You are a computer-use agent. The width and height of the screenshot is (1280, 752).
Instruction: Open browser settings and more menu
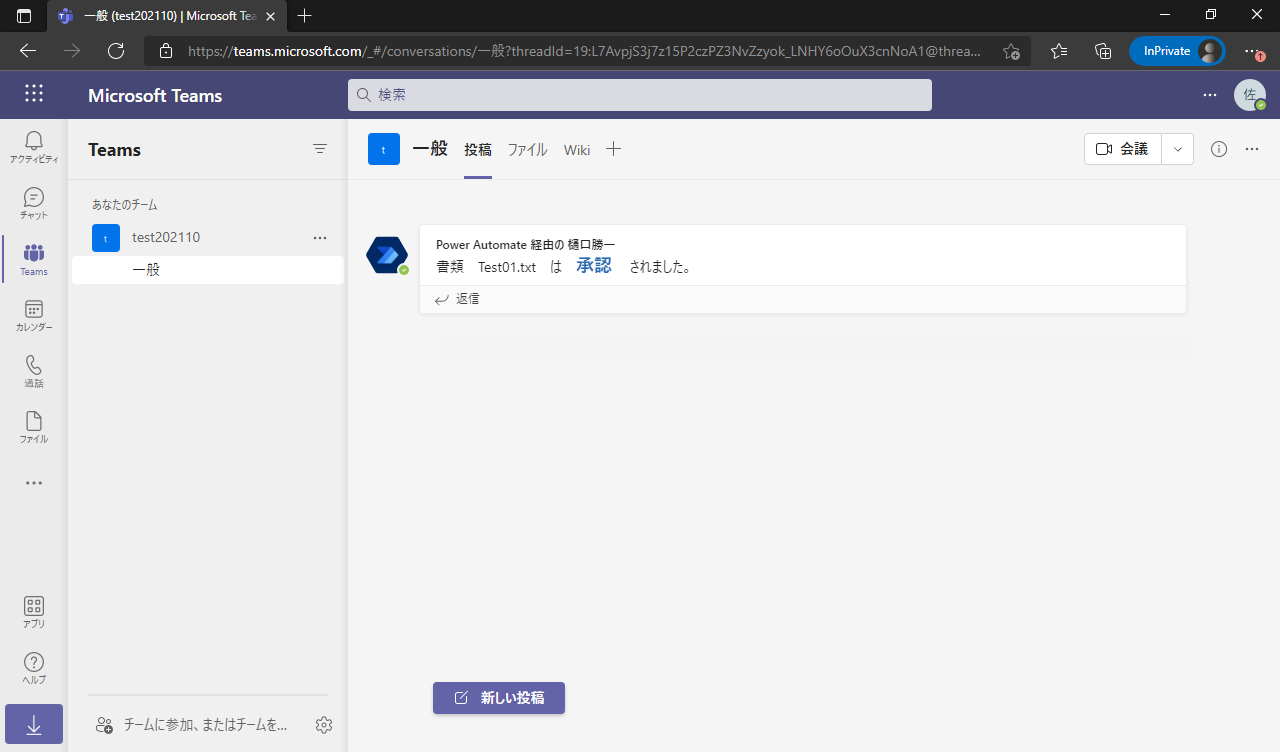(1252, 51)
